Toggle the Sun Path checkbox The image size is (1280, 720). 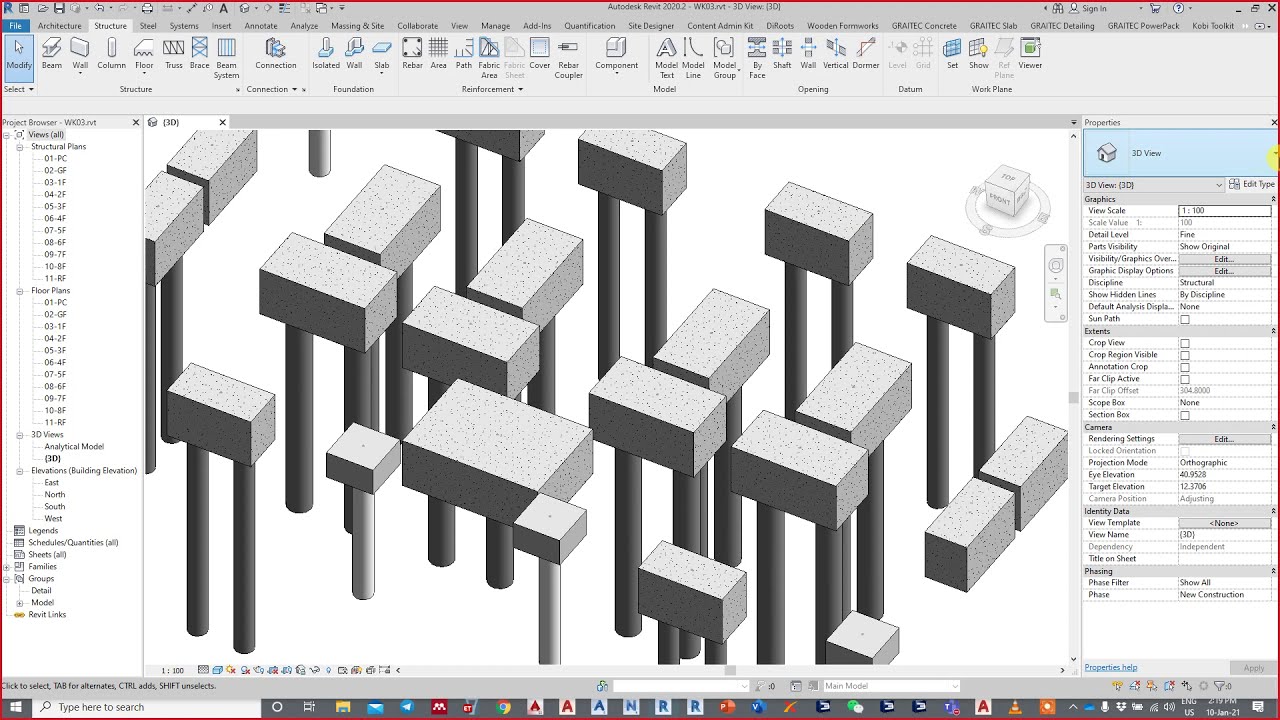(x=1185, y=319)
